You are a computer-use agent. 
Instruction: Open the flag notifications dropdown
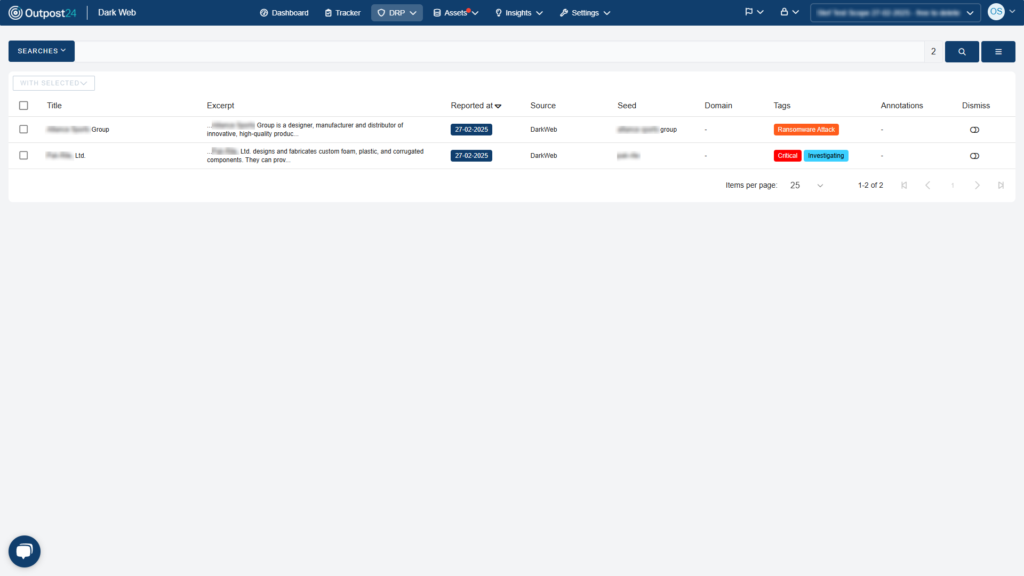[x=754, y=12]
